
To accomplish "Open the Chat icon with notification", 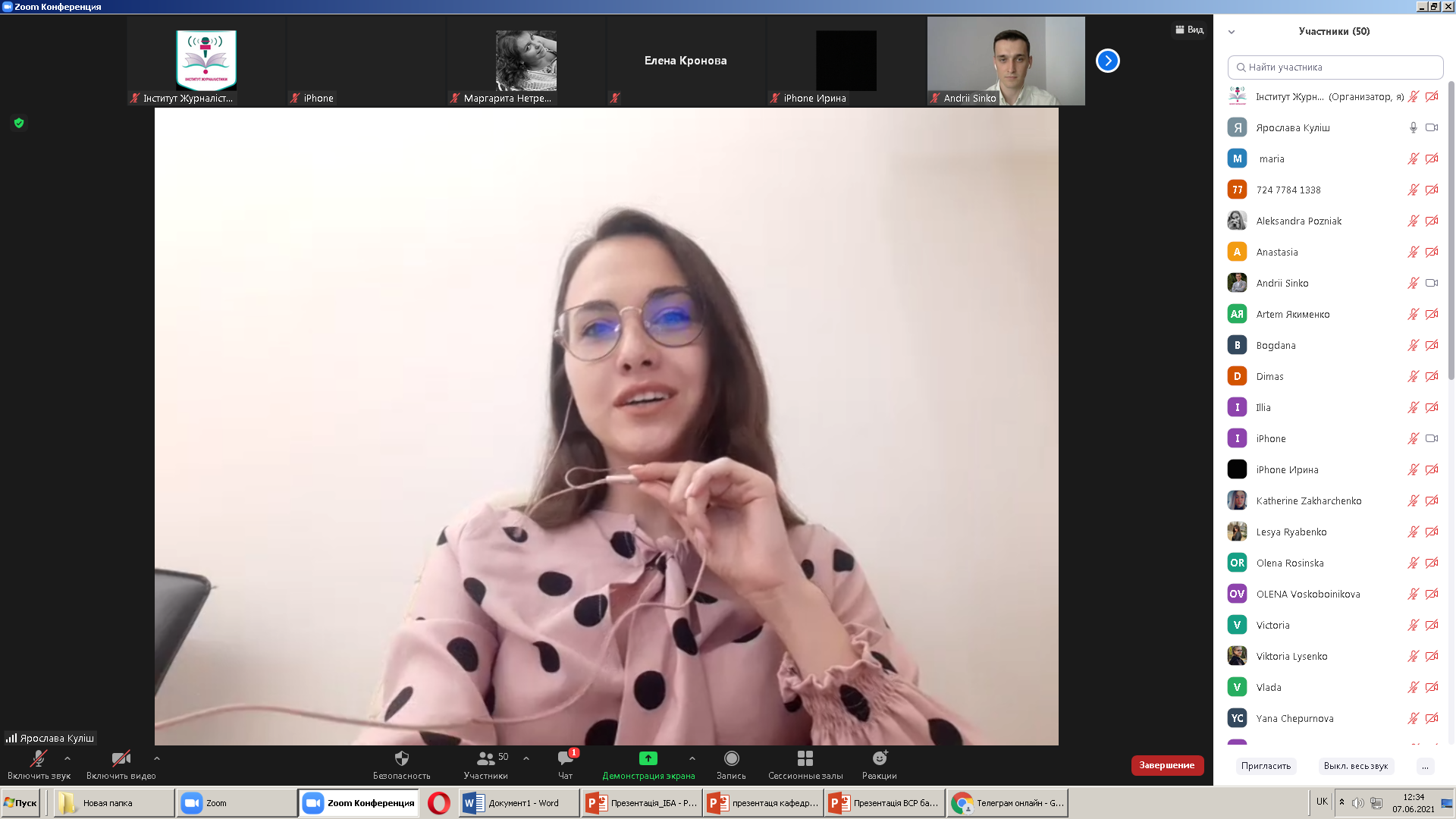I will pos(566,758).
